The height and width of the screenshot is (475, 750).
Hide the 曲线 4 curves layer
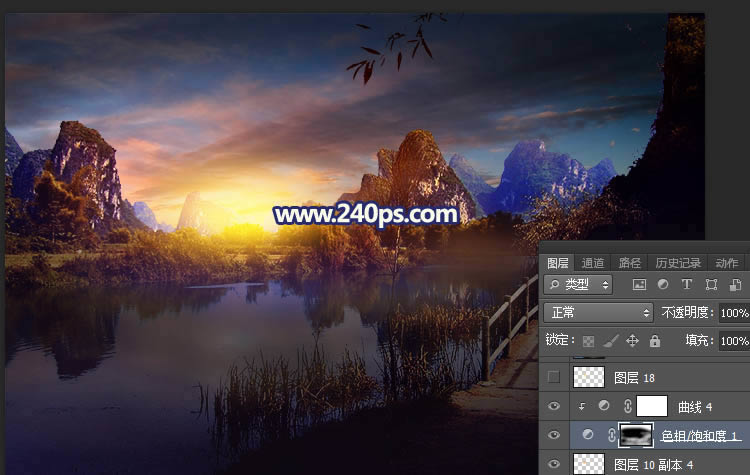pos(553,406)
